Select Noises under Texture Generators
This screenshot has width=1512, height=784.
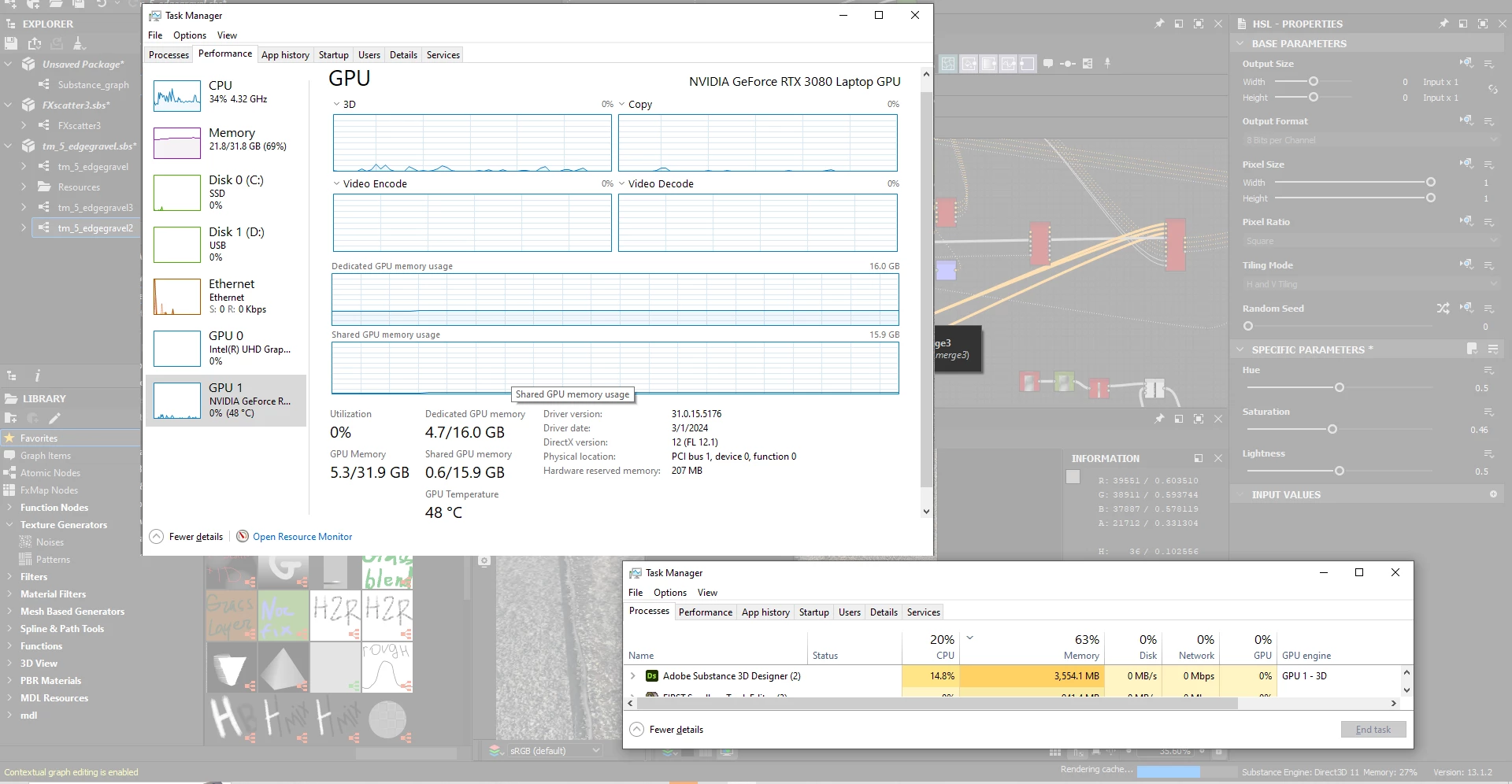(x=50, y=542)
